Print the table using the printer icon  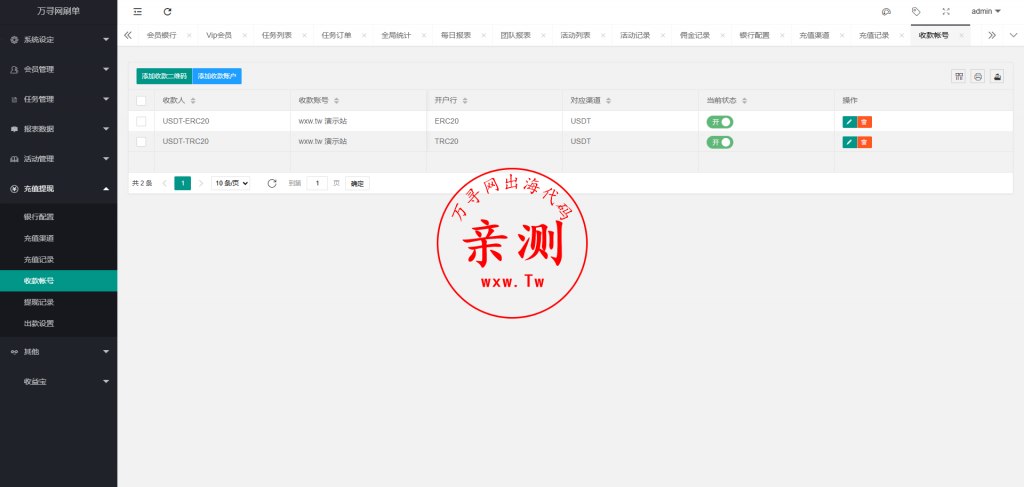pyautogui.click(x=978, y=76)
